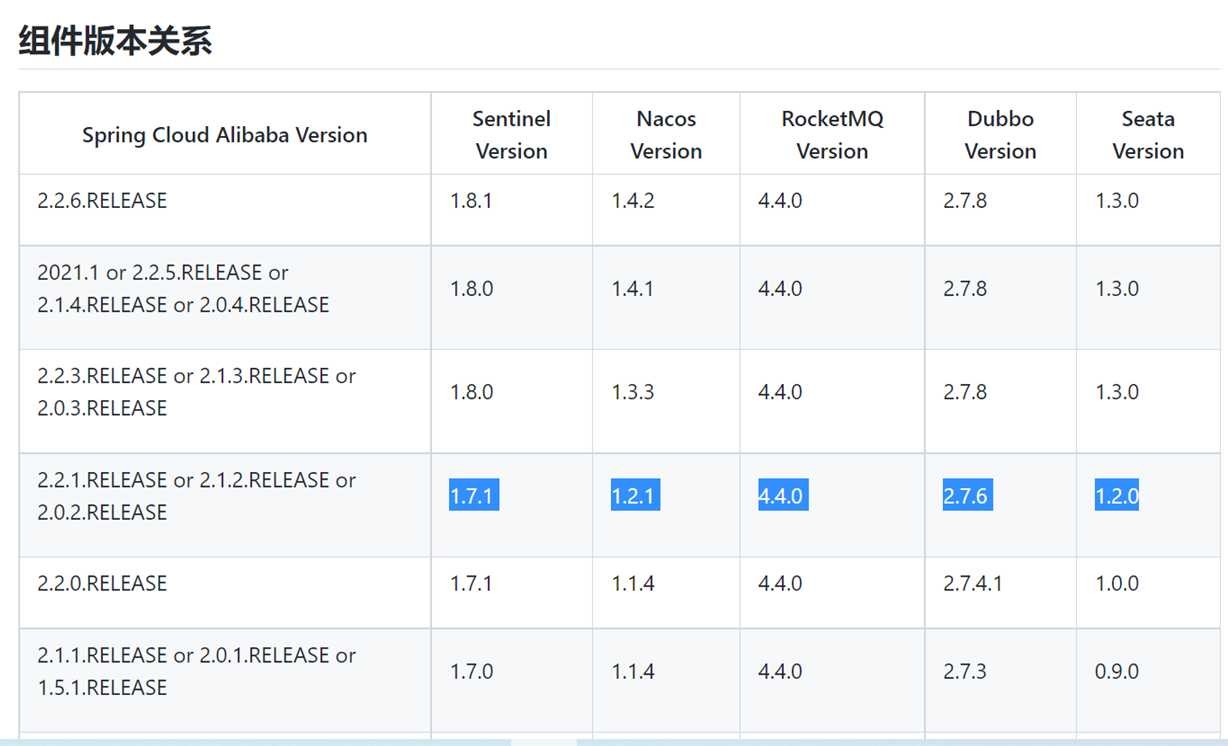Select Nacos 1.1.4 in the 2.2.0.RELEASE row
This screenshot has width=1228, height=746.
(633, 584)
